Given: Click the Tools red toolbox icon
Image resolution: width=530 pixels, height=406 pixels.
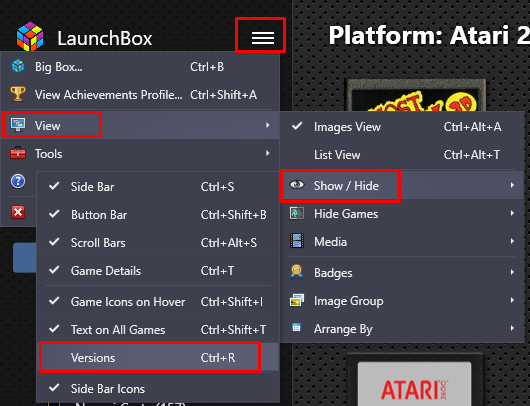Looking at the screenshot, I should click(18, 153).
